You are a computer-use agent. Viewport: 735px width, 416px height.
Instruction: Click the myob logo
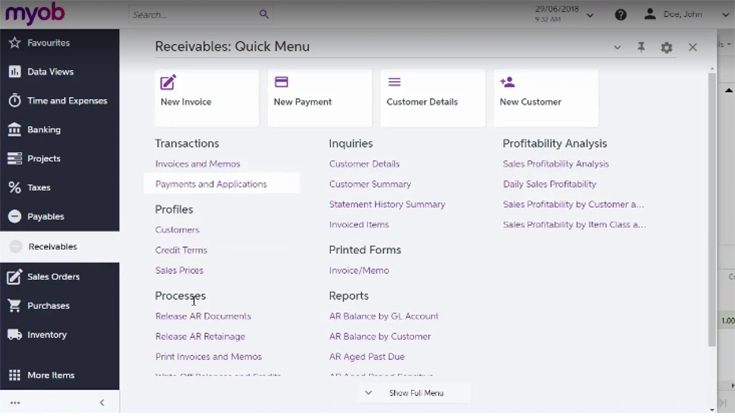(x=35, y=14)
